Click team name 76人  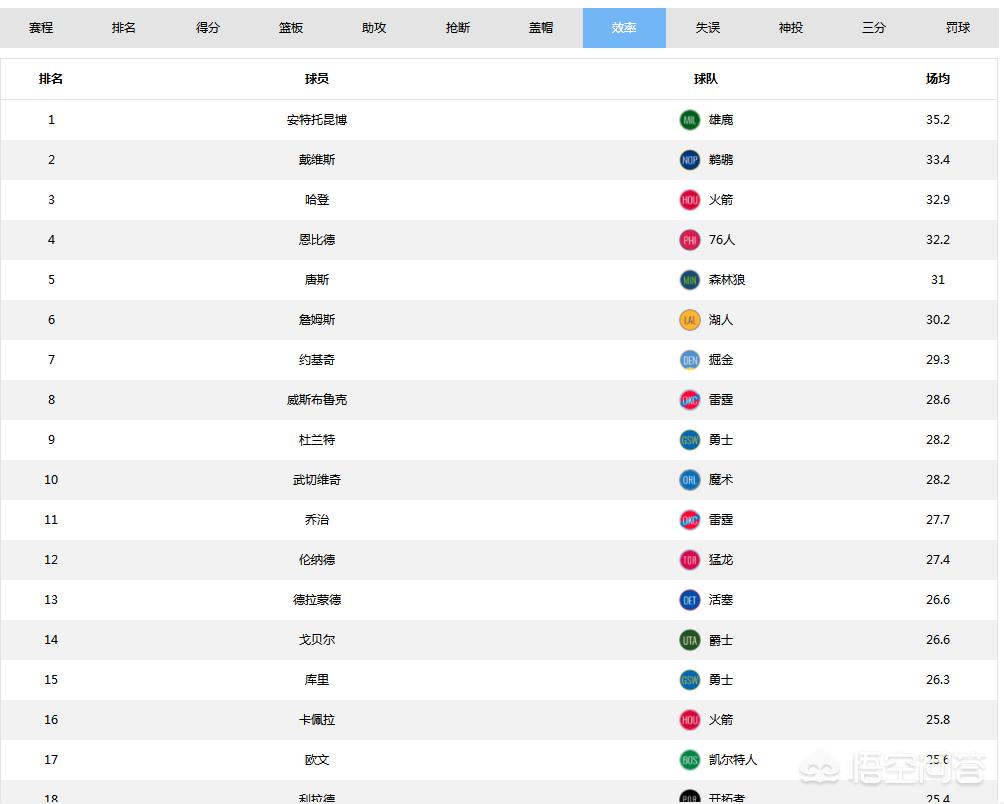pos(722,239)
